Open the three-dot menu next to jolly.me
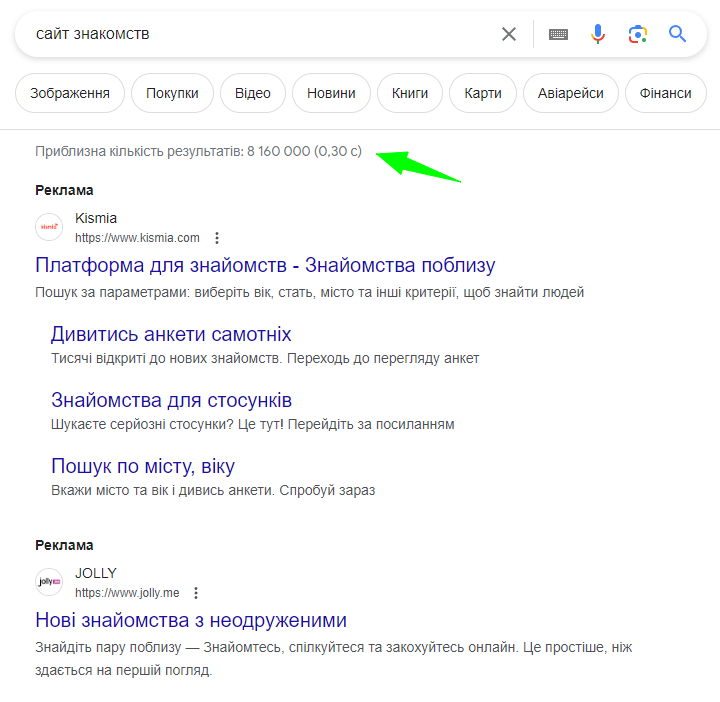The height and width of the screenshot is (702, 720). click(x=196, y=593)
